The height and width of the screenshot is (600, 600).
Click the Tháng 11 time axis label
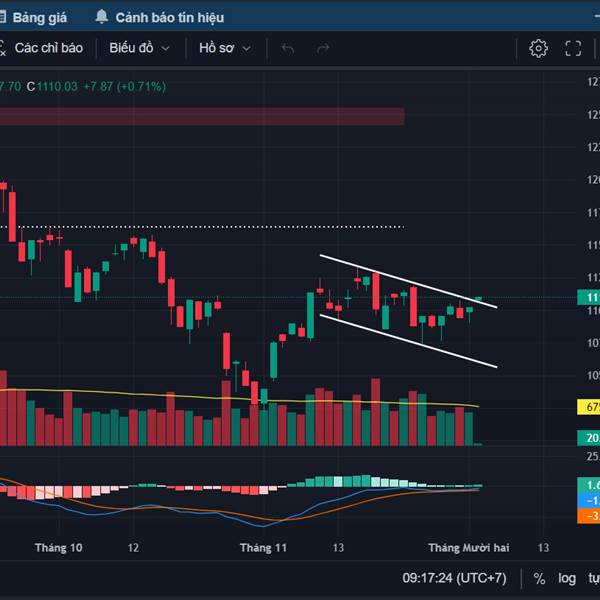click(x=263, y=548)
